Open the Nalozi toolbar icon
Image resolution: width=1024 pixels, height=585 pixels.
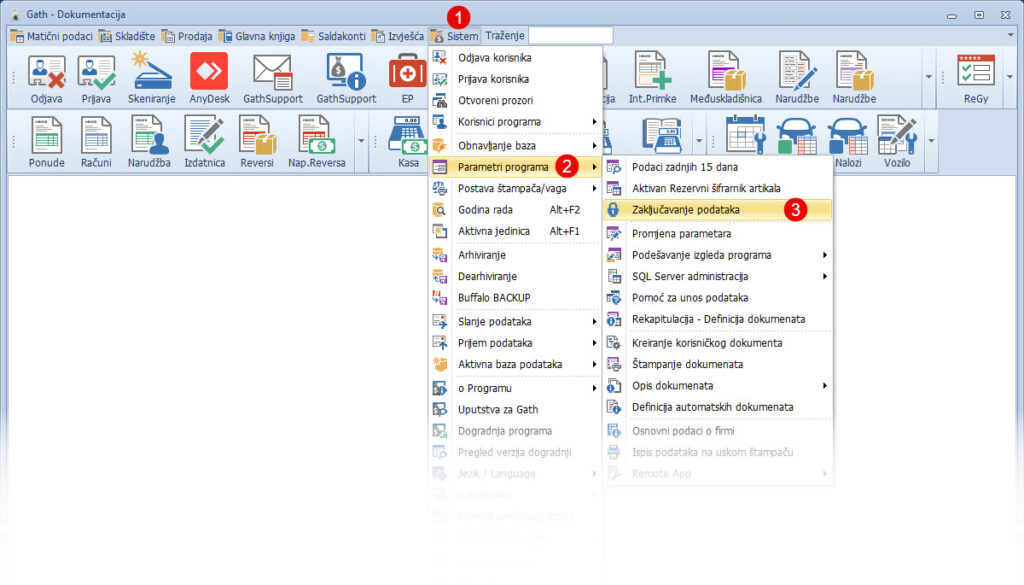tap(845, 139)
